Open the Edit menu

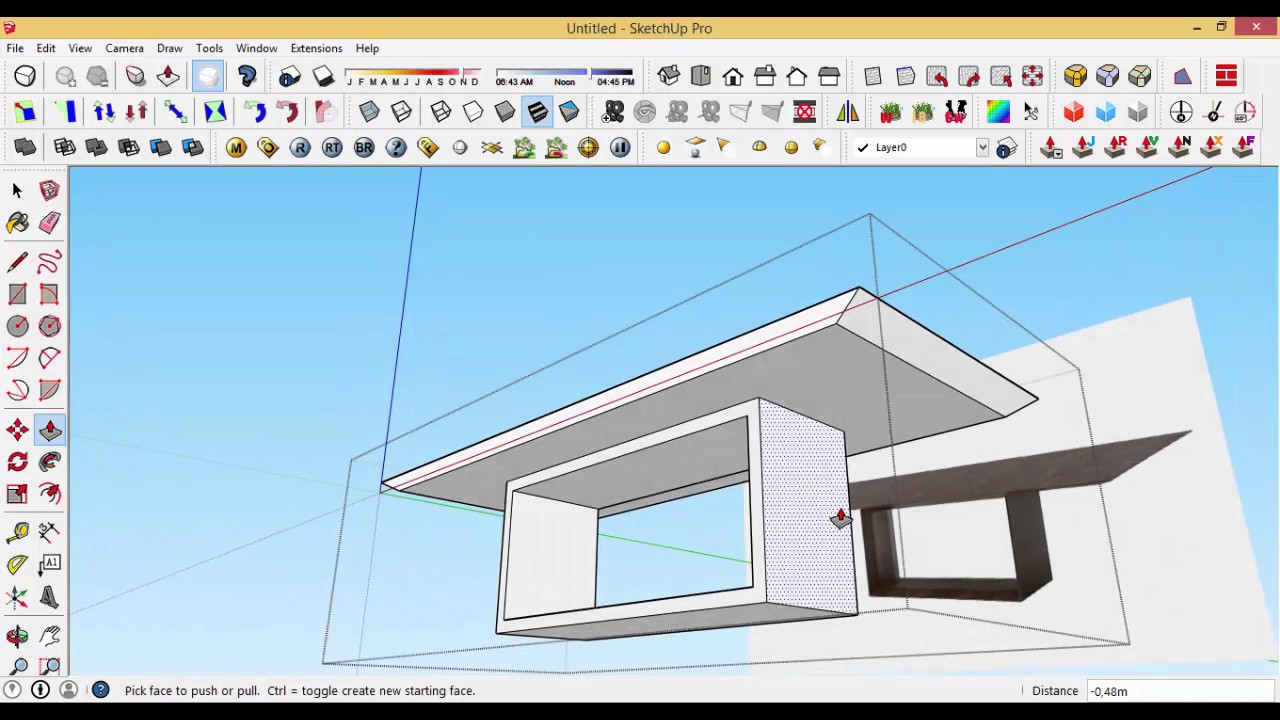(x=46, y=48)
